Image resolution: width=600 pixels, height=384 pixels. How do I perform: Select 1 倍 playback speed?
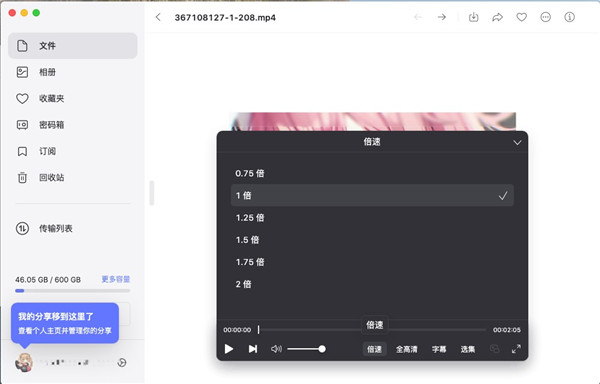372,195
